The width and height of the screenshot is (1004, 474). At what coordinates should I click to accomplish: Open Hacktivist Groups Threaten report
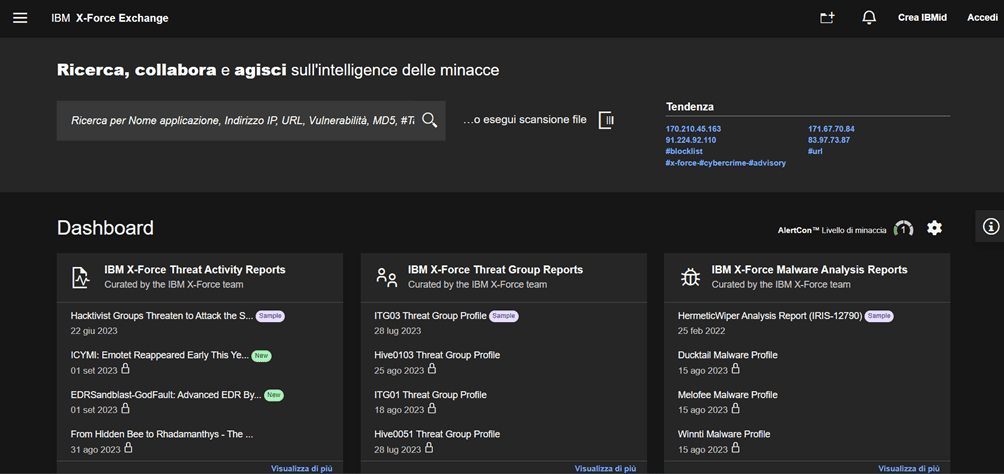[161, 316]
